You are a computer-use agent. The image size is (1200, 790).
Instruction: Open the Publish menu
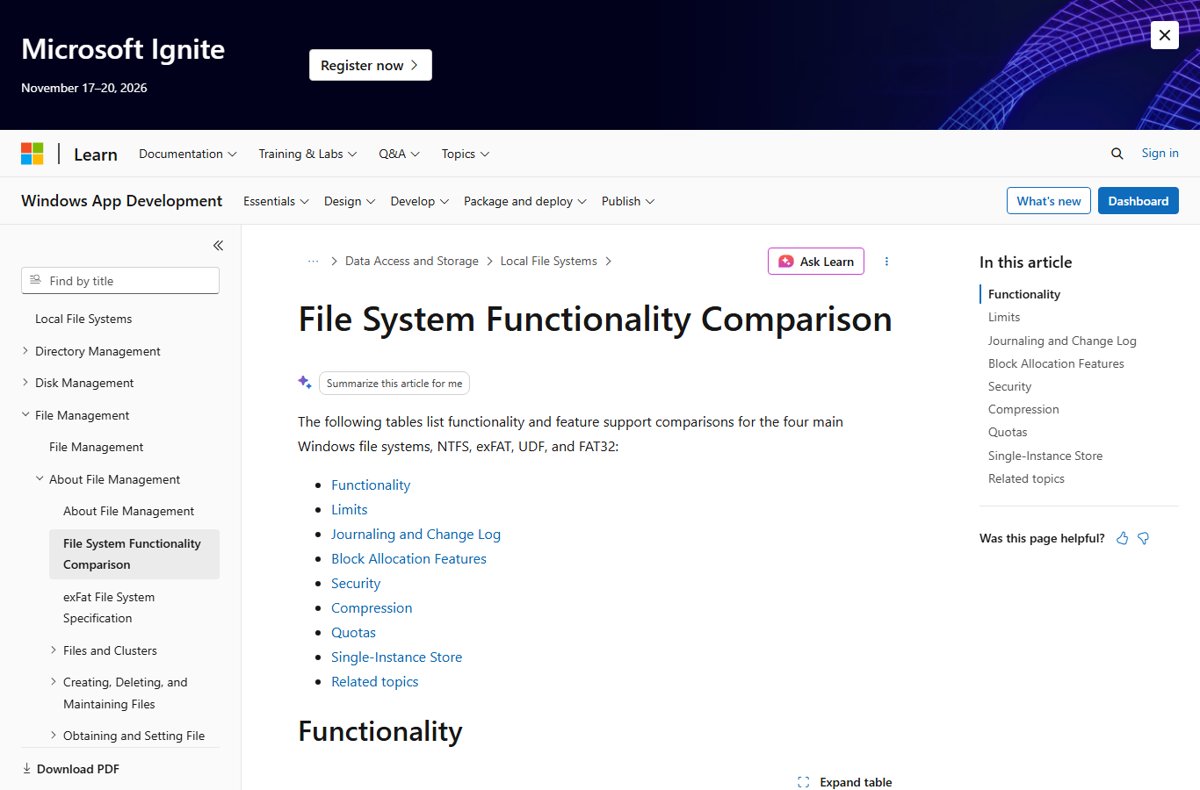coord(628,201)
